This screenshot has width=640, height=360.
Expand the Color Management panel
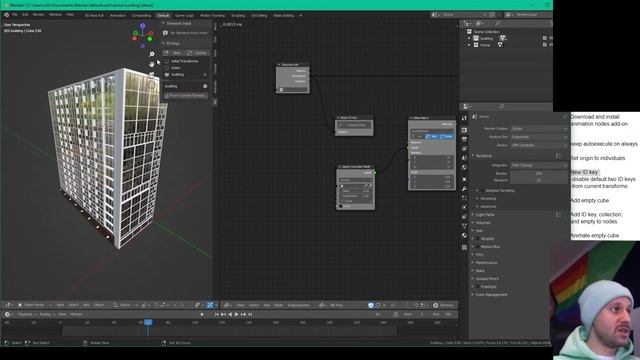tap(473, 294)
